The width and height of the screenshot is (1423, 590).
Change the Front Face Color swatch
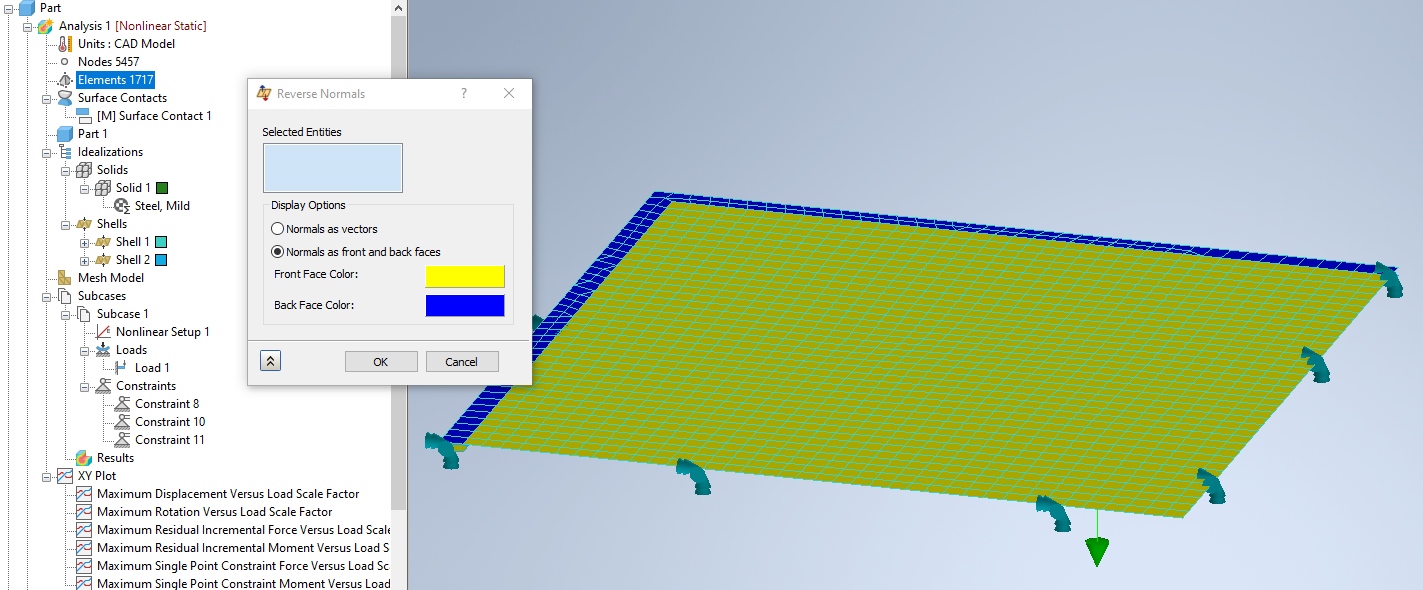click(x=465, y=276)
